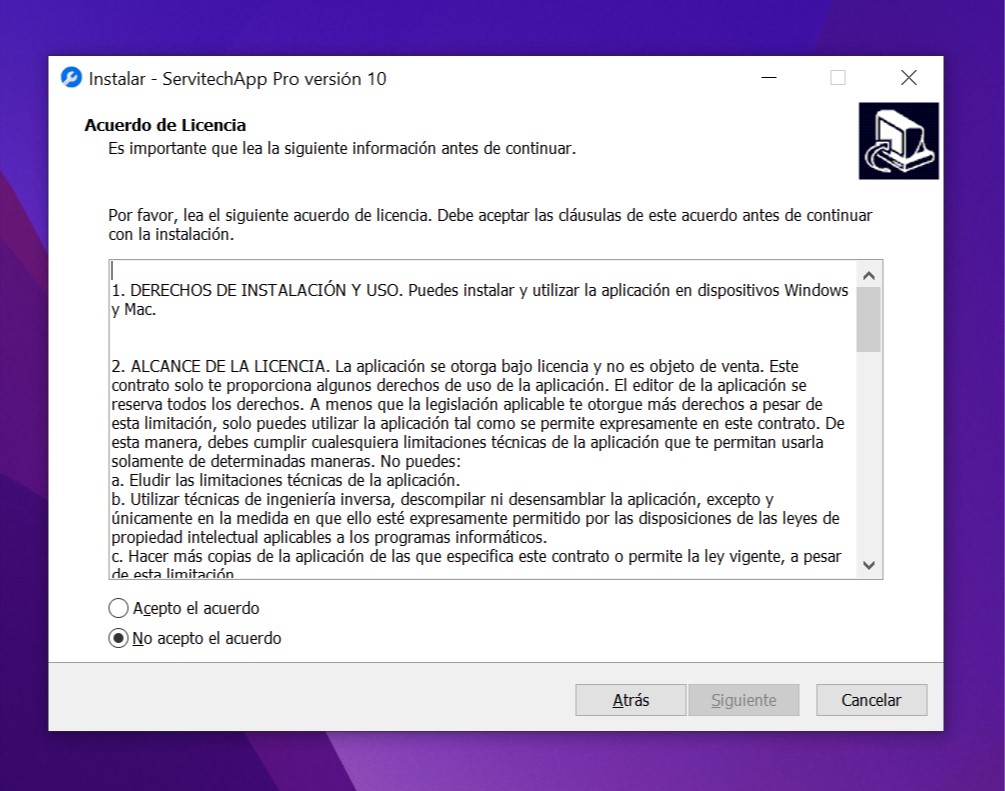Click '1. DERECHOS DE INSTALACIÓN Y USO' clause
The width and height of the screenshot is (1005, 791).
tap(479, 300)
